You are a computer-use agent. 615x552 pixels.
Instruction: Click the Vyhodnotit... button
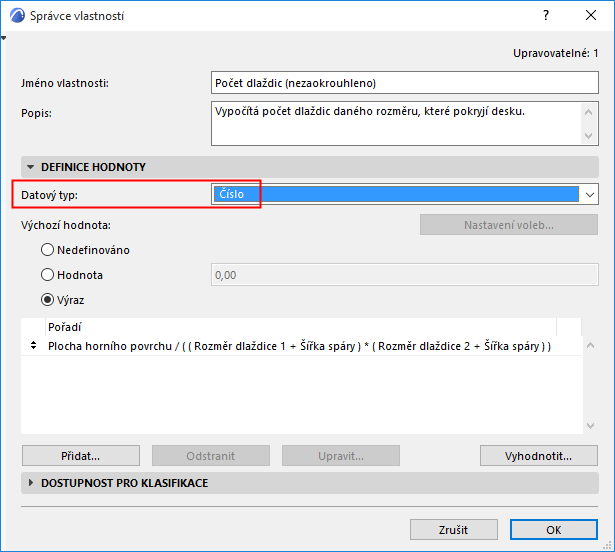[539, 456]
